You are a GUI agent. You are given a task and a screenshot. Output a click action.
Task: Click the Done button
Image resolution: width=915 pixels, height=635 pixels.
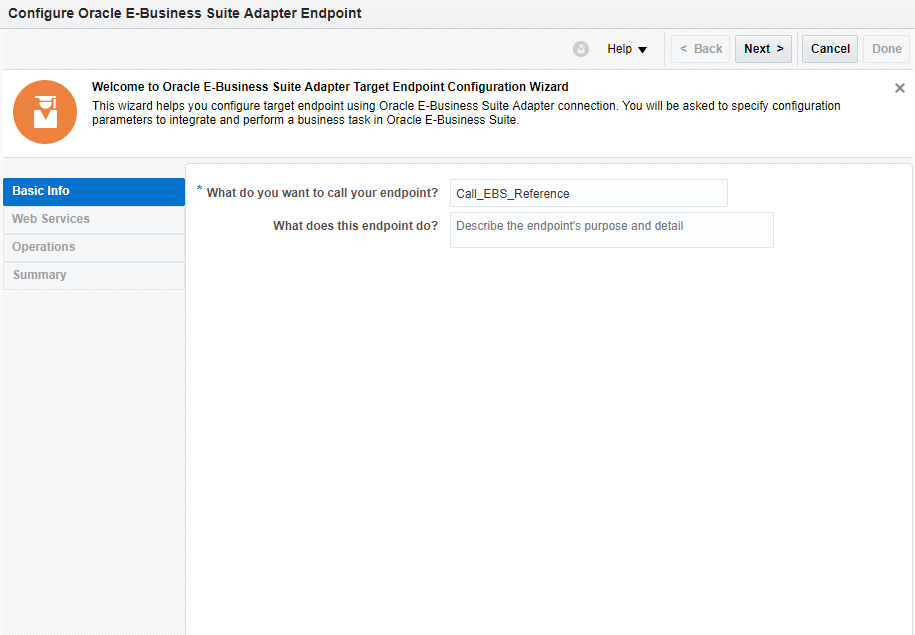point(887,49)
